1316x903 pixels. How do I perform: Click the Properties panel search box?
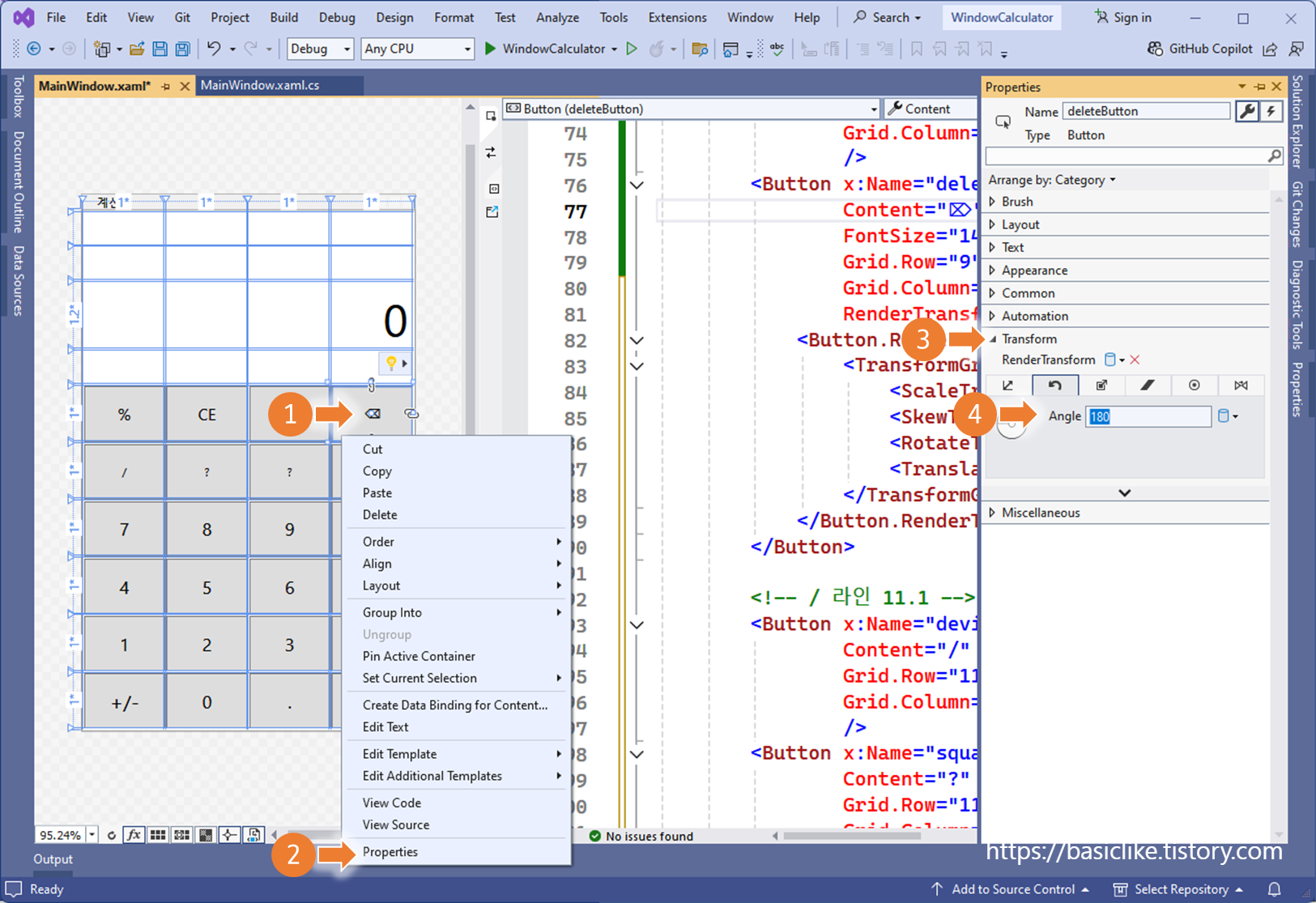pos(1134,155)
